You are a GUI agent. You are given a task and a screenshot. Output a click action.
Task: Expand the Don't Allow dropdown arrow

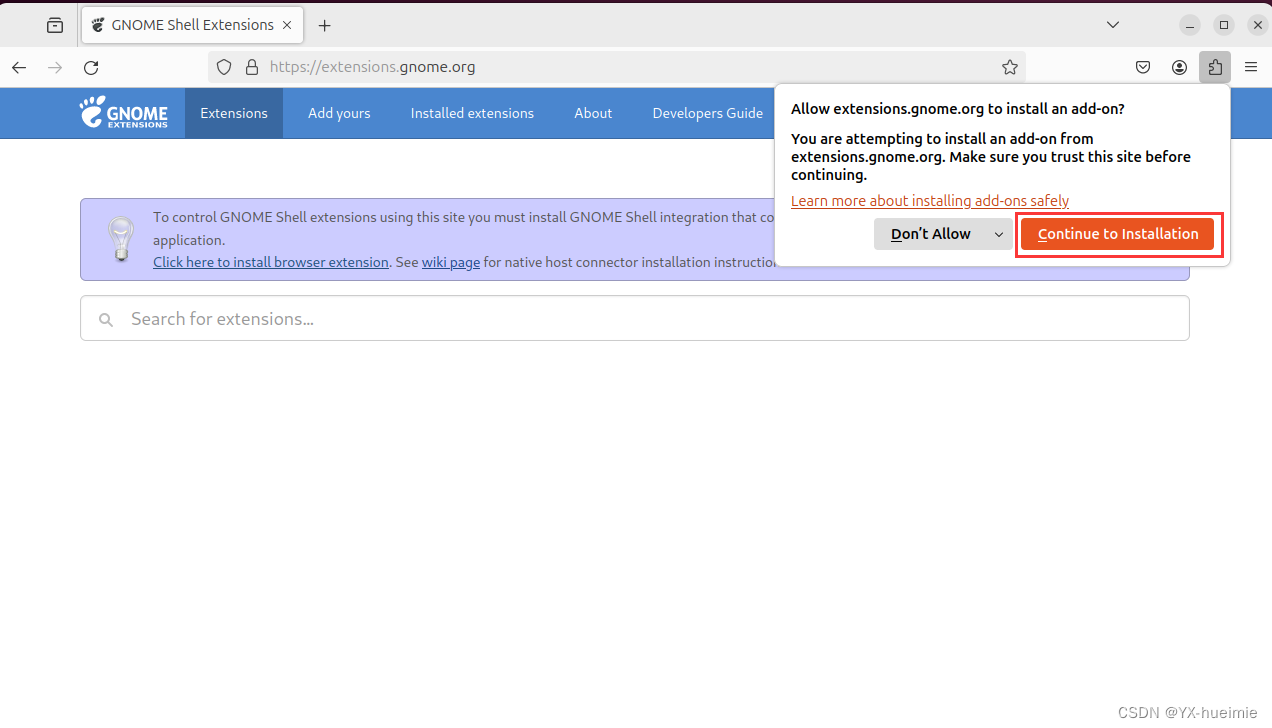[999, 234]
